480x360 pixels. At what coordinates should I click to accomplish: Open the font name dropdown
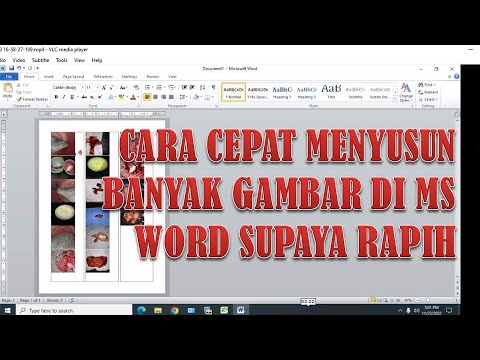pyautogui.click(x=83, y=87)
